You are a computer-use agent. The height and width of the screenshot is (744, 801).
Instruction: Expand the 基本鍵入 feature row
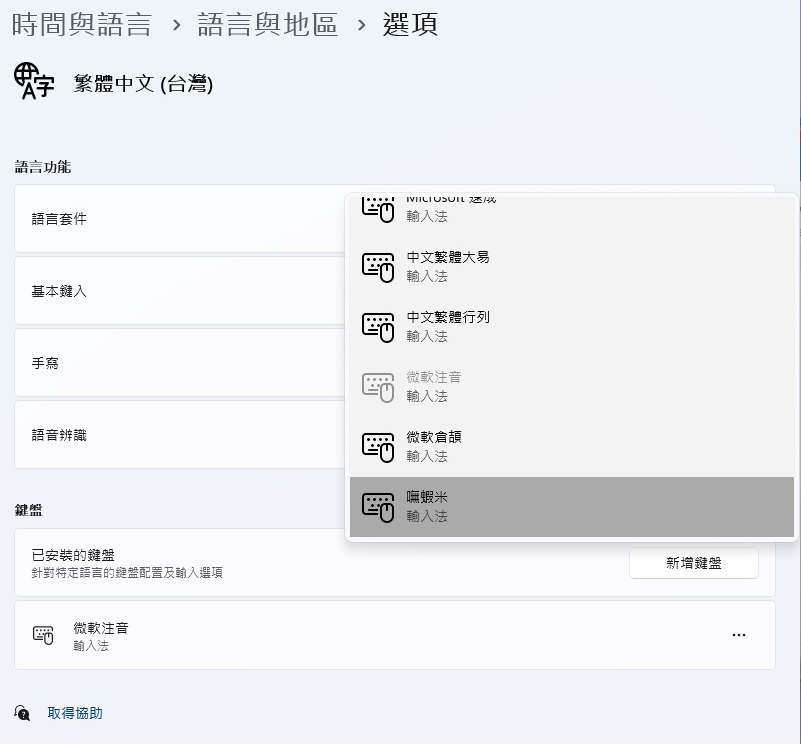click(180, 291)
